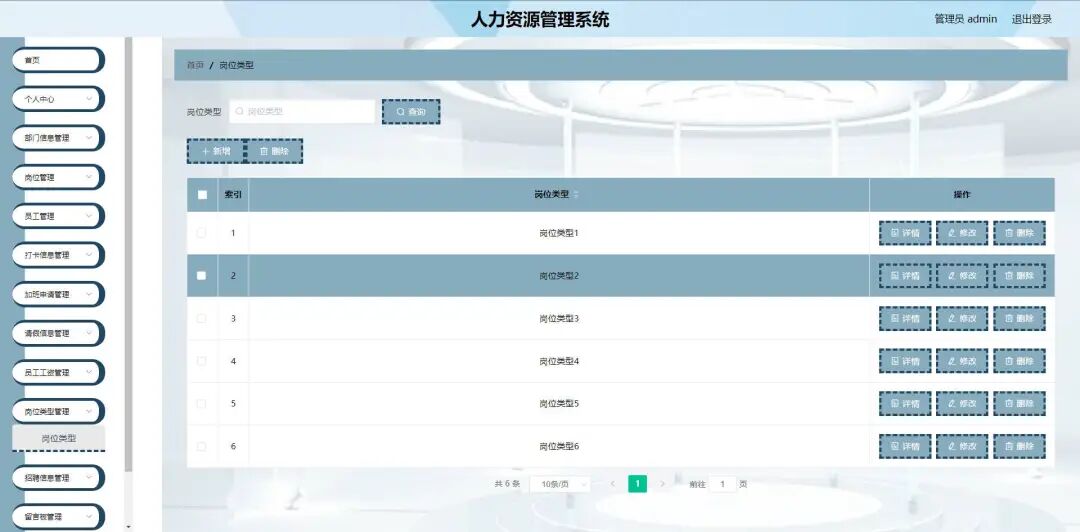This screenshot has width=1080, height=532.
Task: Go to the next page arrow
Action: [x=663, y=484]
